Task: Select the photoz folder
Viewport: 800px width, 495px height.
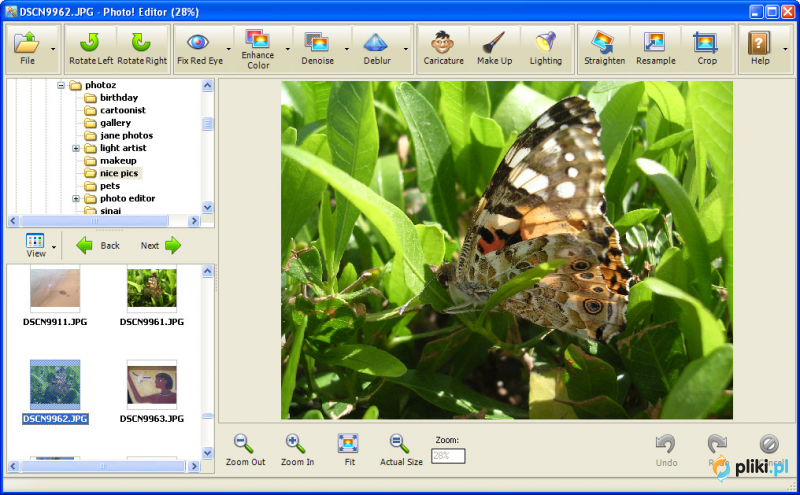Action: point(100,85)
